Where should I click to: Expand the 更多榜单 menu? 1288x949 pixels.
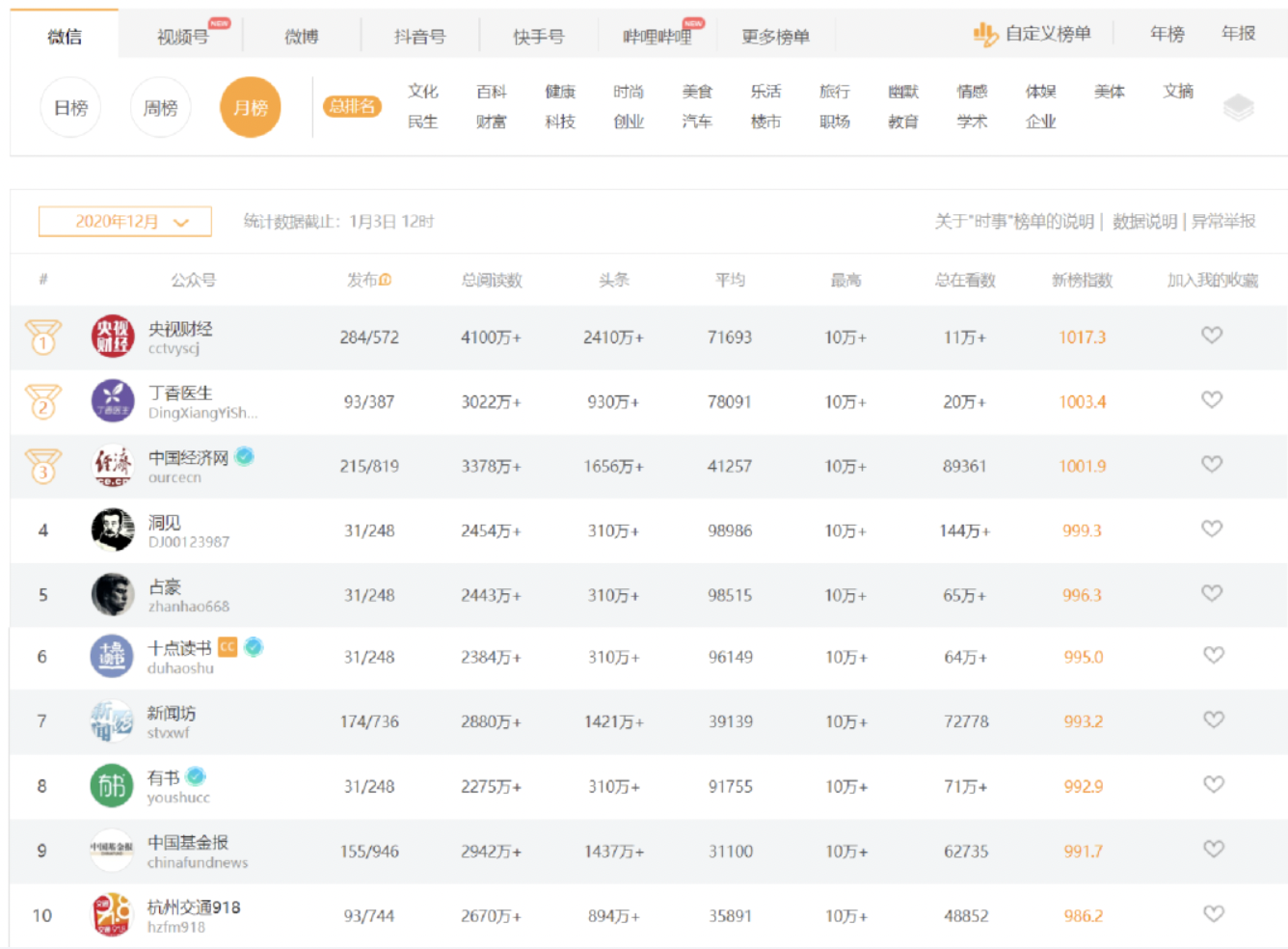pyautogui.click(x=776, y=37)
